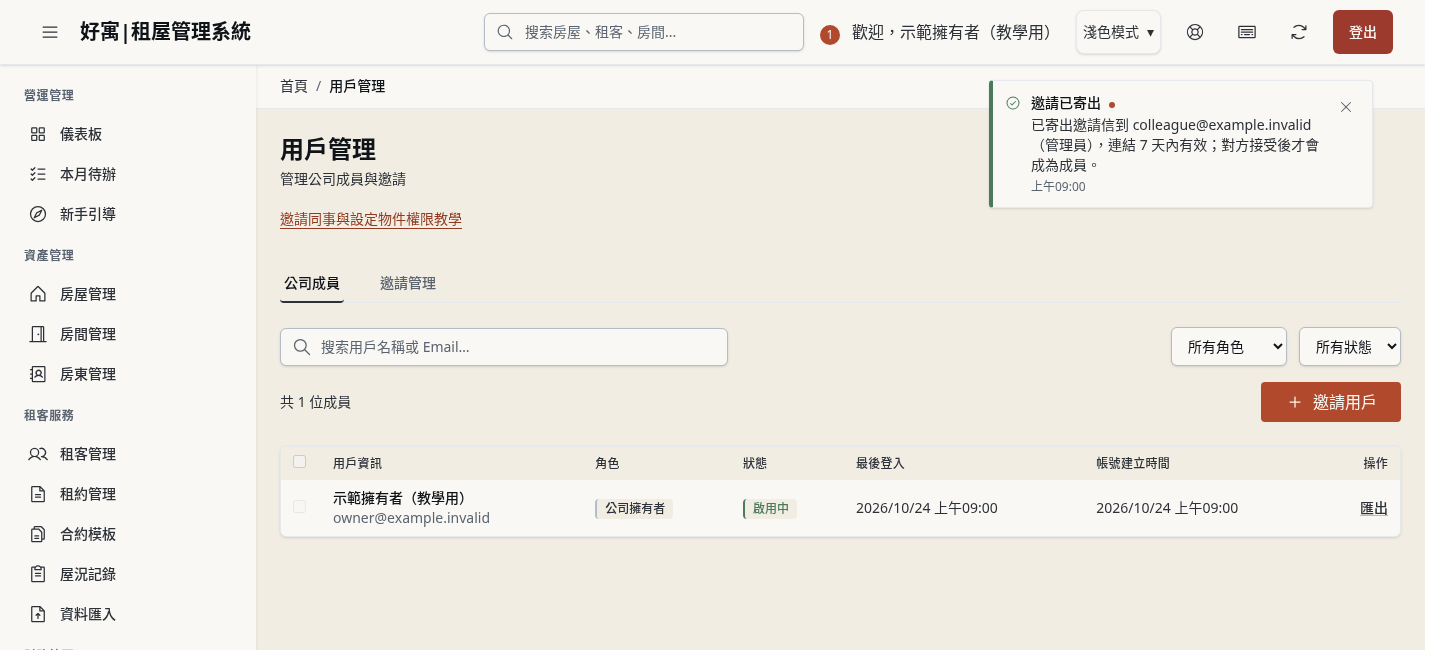Click the 合約模板 copy icon

(38, 534)
